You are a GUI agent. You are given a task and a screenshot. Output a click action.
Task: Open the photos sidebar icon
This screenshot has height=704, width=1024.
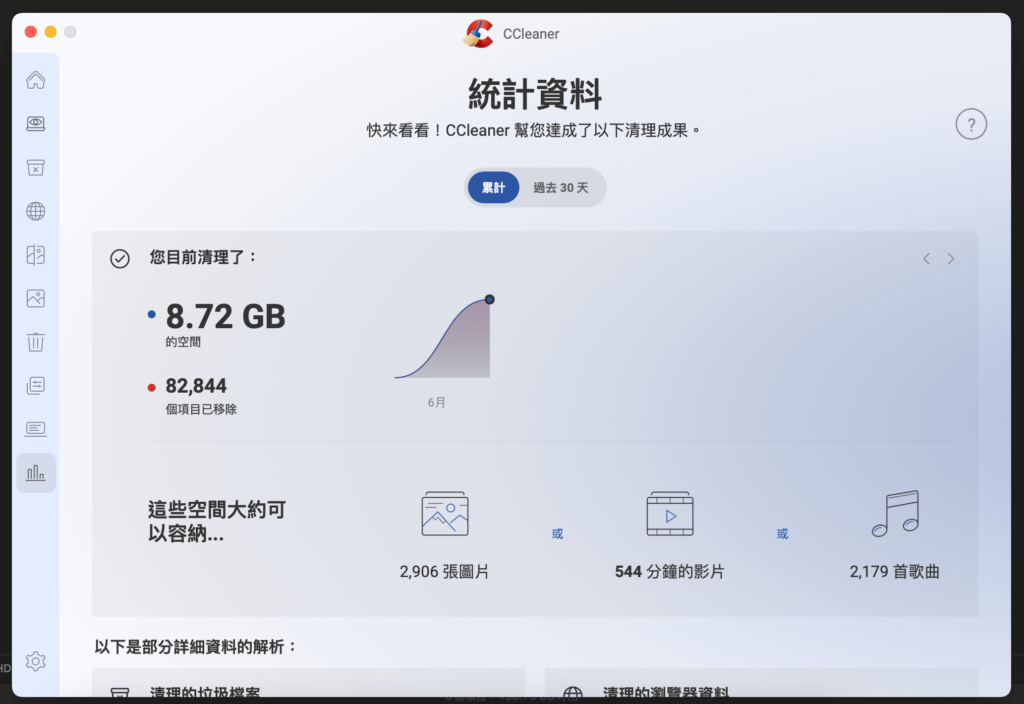35,298
